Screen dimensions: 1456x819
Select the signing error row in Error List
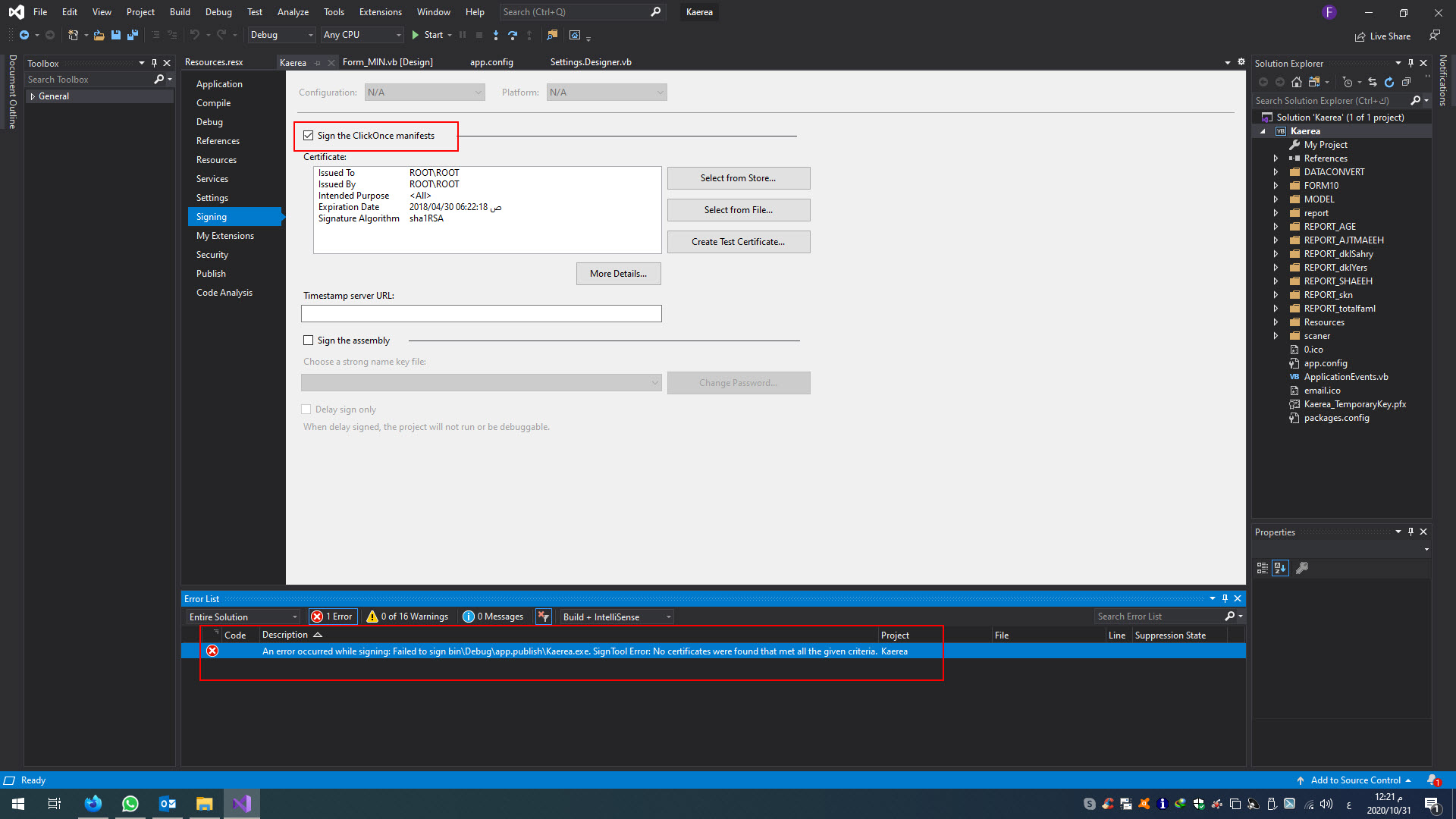pos(713,651)
